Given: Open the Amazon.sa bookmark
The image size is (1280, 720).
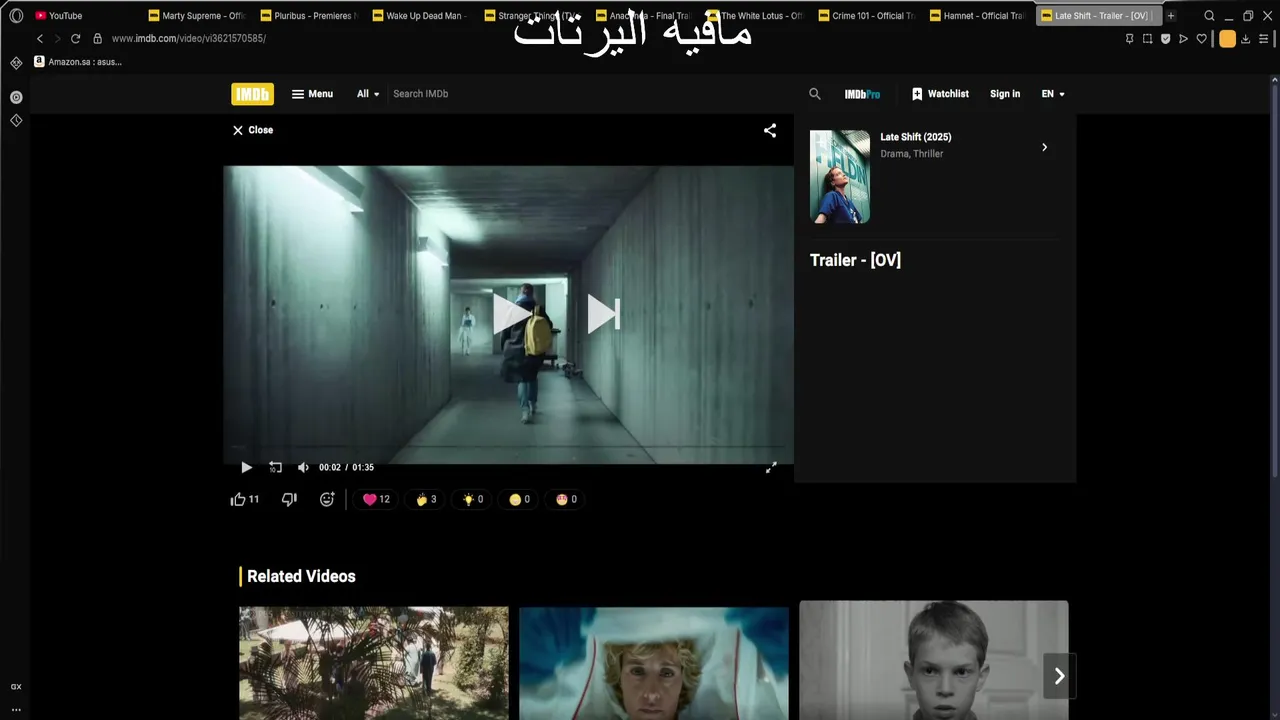Looking at the screenshot, I should [x=78, y=62].
